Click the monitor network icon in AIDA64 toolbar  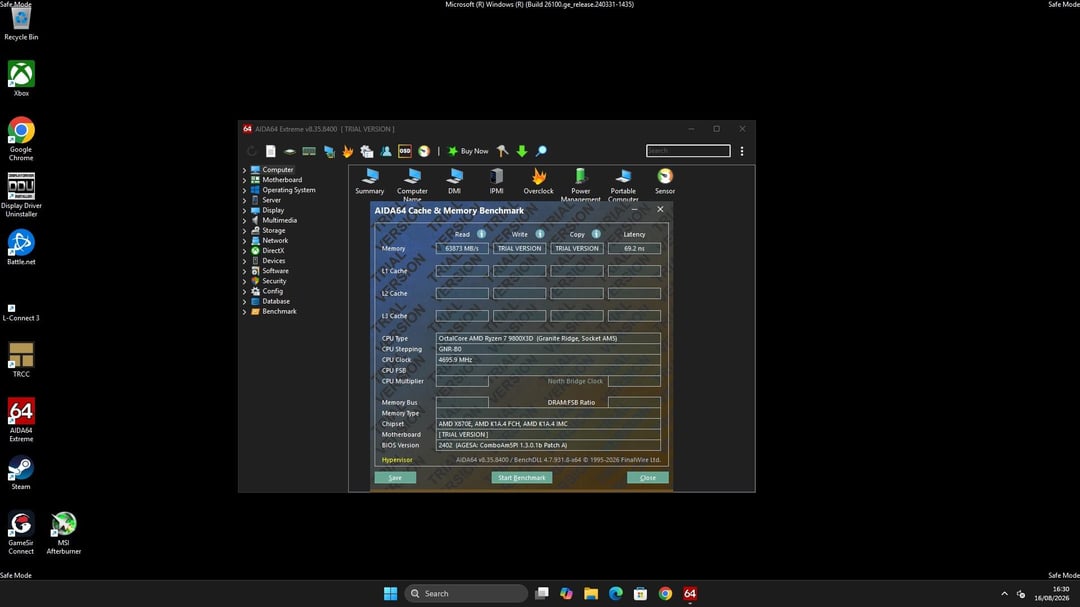329,151
